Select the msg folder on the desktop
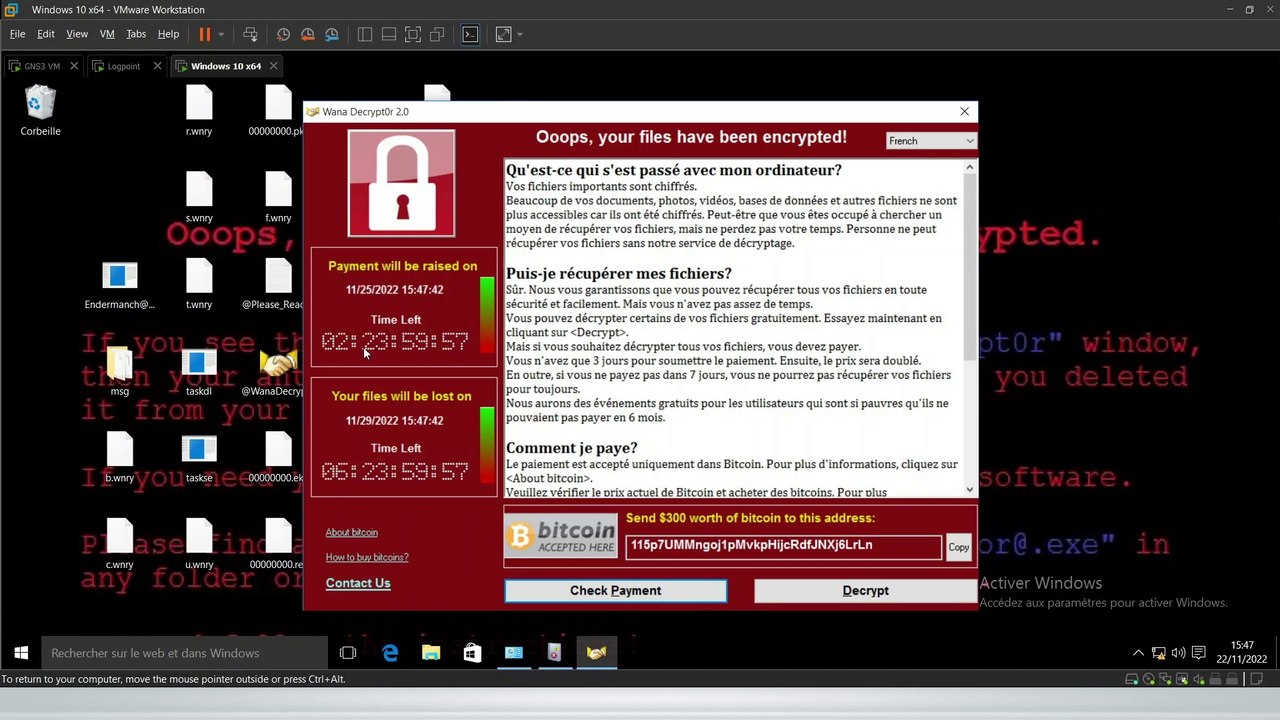 pos(119,371)
